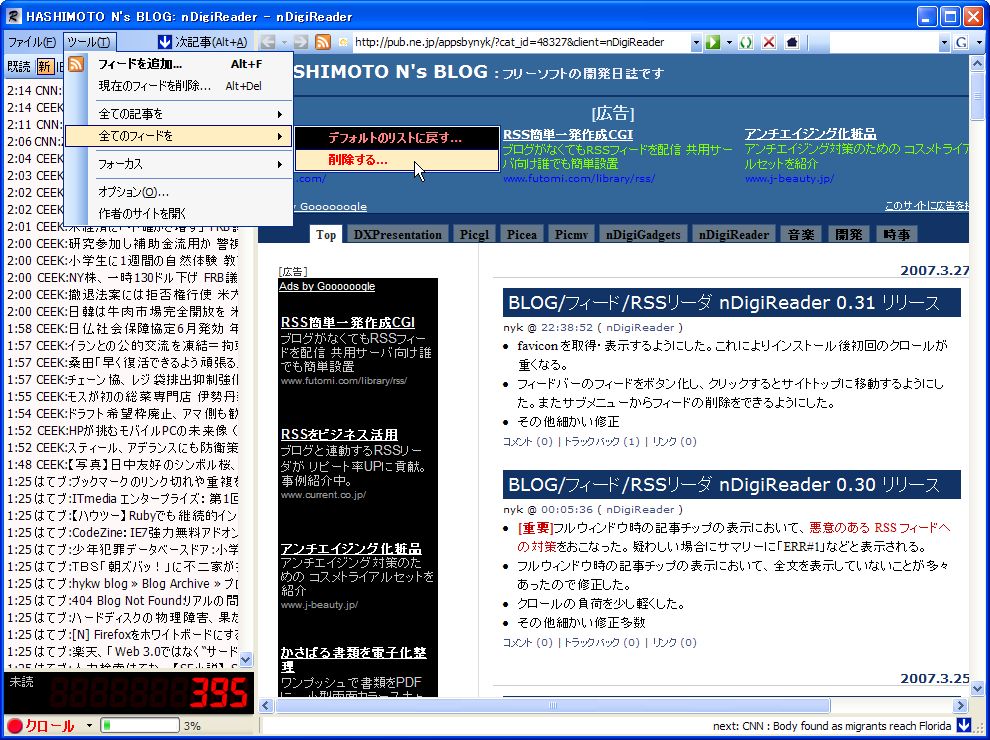Choose 削除する... submenu item

coord(397,160)
